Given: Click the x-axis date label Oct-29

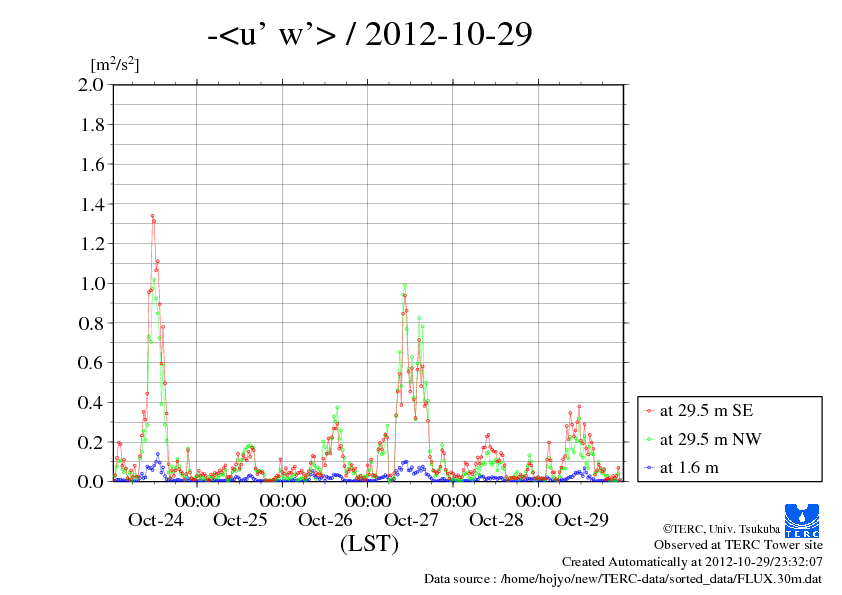Looking at the screenshot, I should pos(581,520).
